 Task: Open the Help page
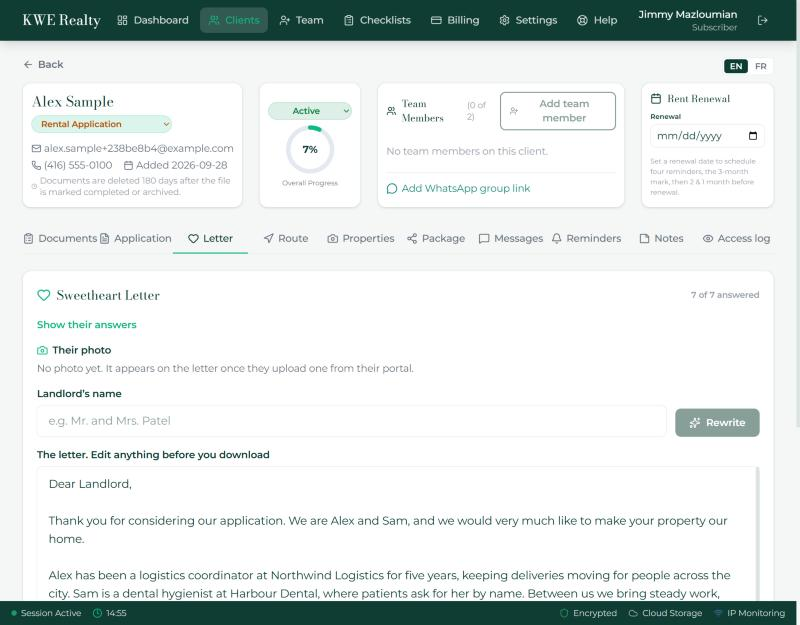tap(597, 20)
